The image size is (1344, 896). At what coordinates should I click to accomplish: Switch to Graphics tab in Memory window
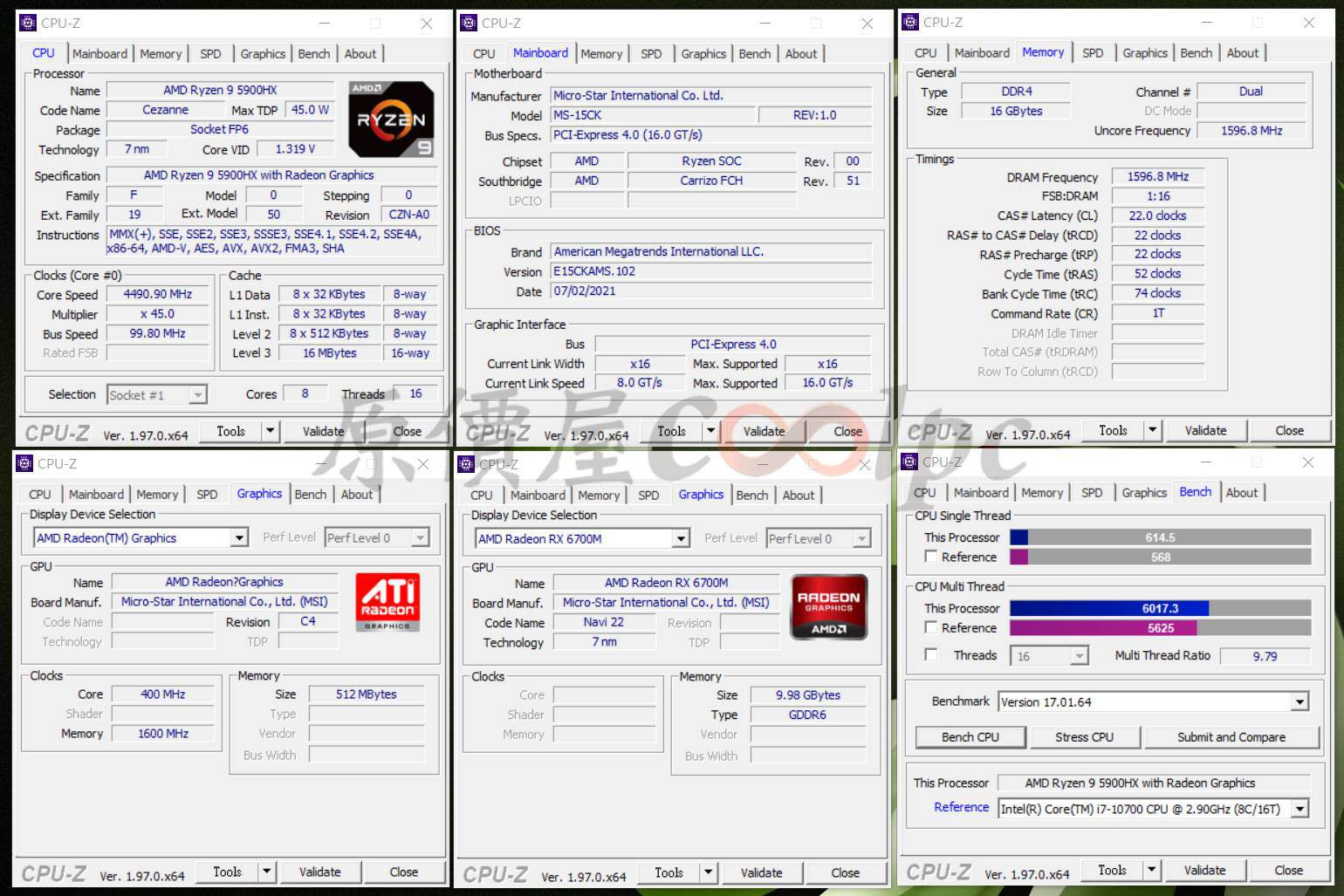(x=1144, y=53)
